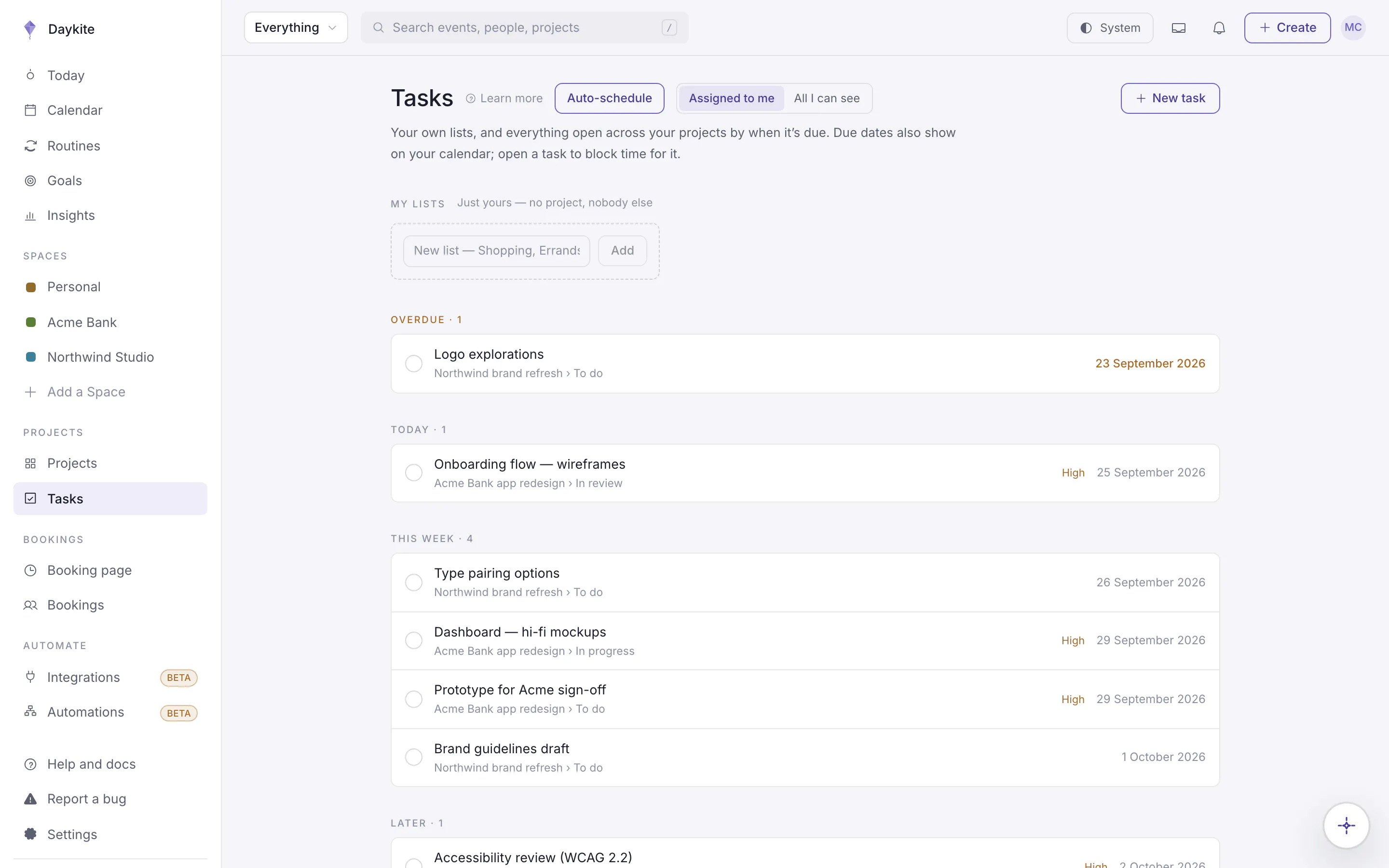This screenshot has height=868, width=1389.
Task: Select the Acme Bank green space swatch
Action: pos(31,322)
